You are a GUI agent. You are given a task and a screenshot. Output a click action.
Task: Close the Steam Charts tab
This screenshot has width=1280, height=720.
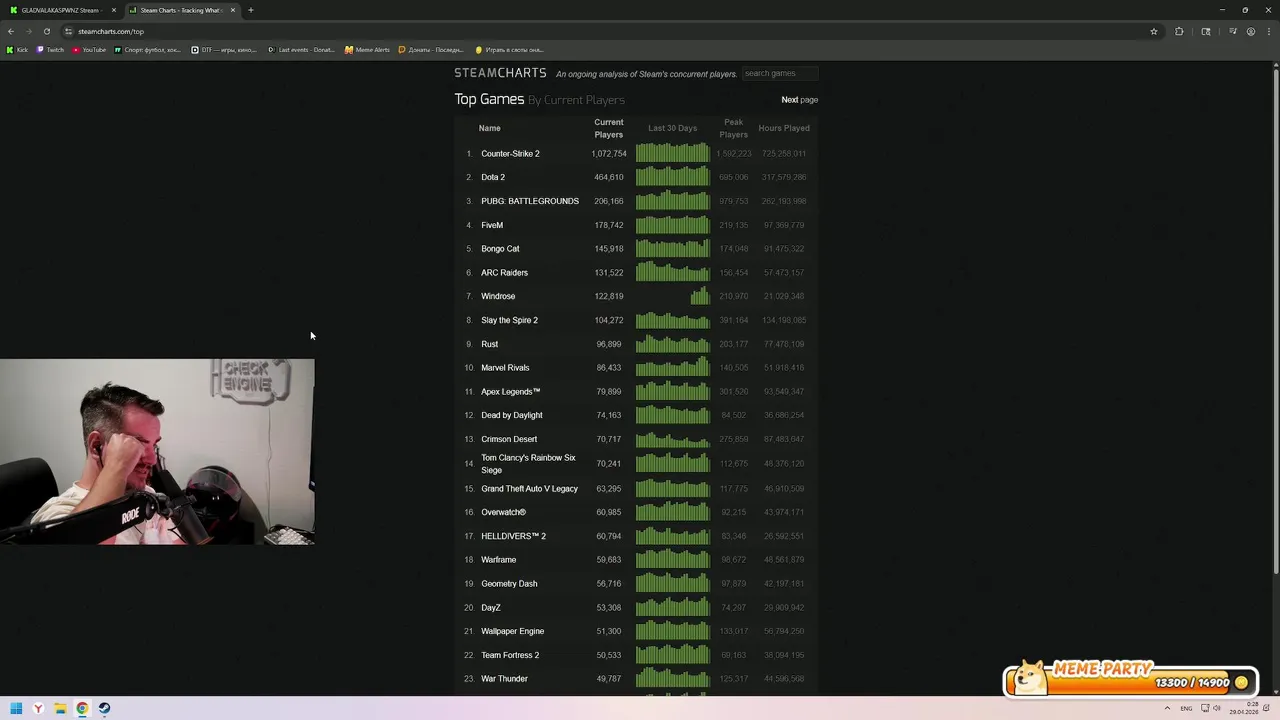[x=233, y=10]
